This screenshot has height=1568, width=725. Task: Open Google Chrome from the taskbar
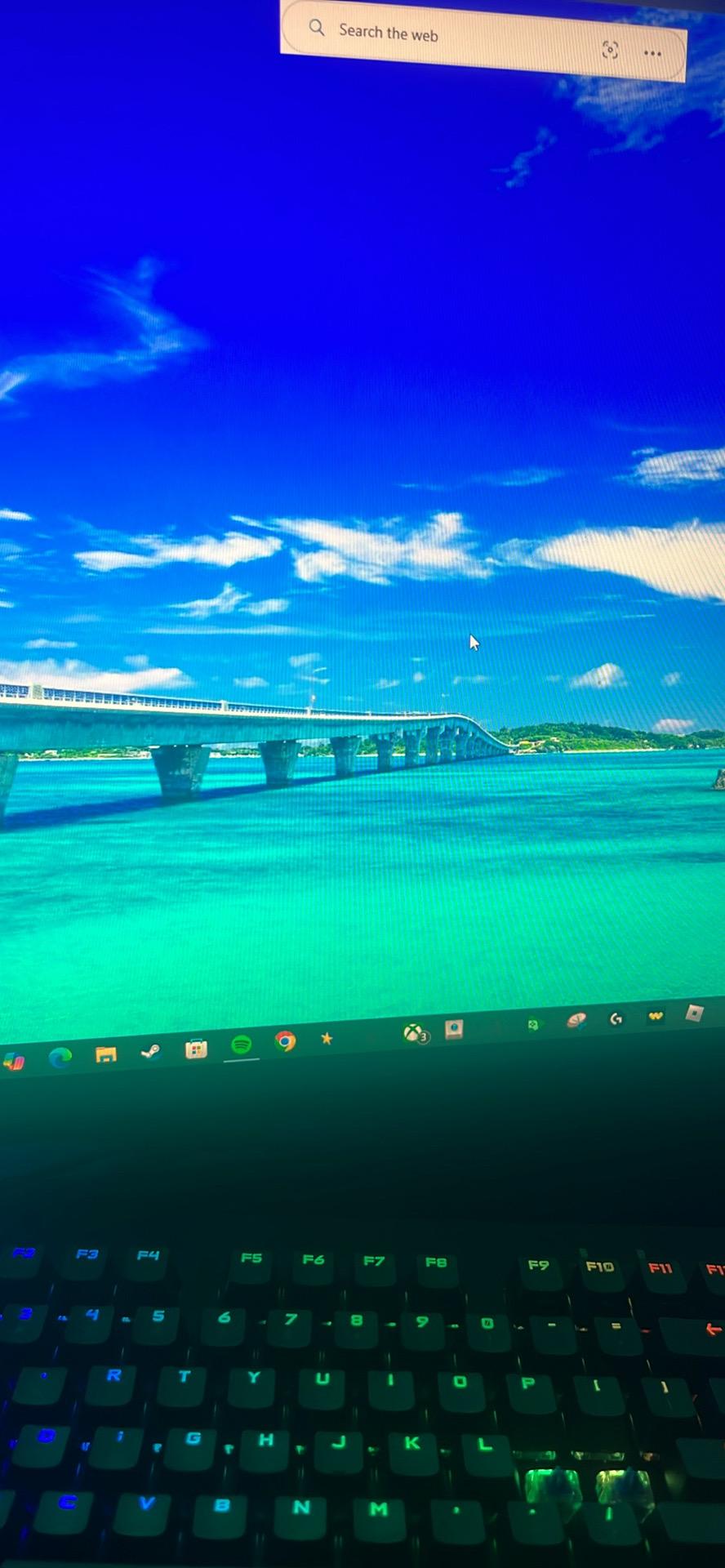tap(285, 1041)
